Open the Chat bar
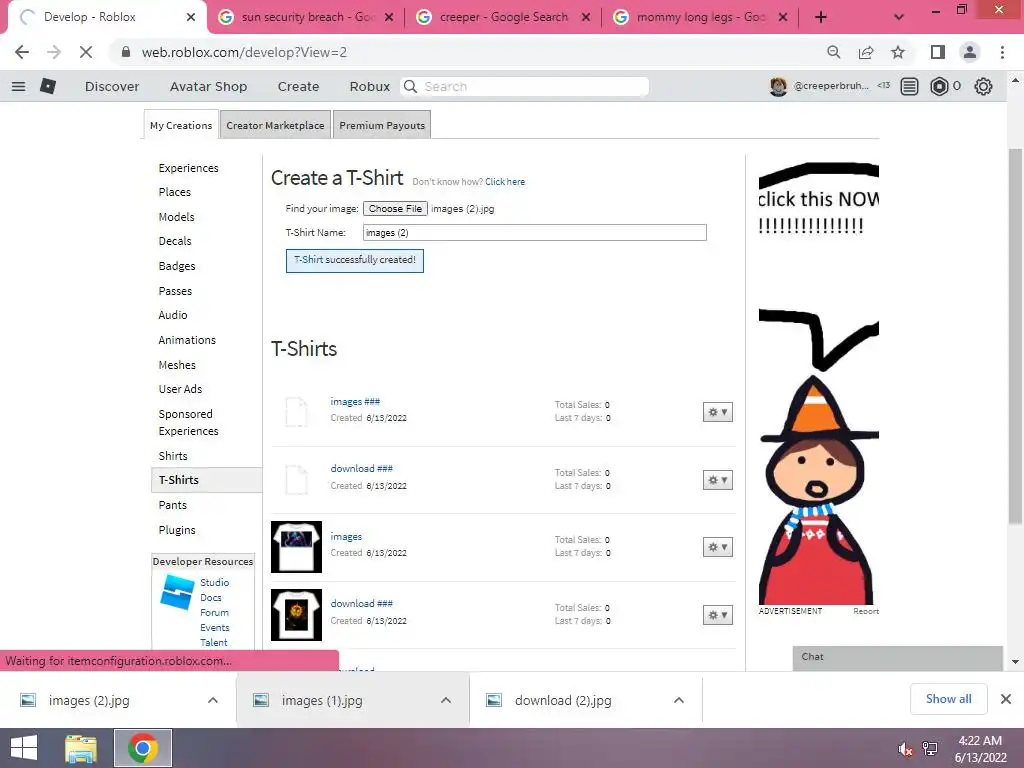 897,658
